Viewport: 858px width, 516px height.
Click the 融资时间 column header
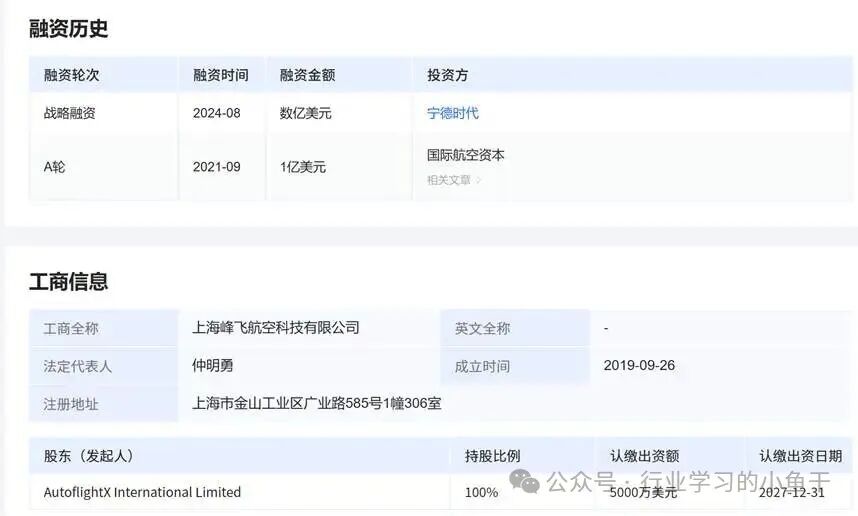[x=221, y=75]
